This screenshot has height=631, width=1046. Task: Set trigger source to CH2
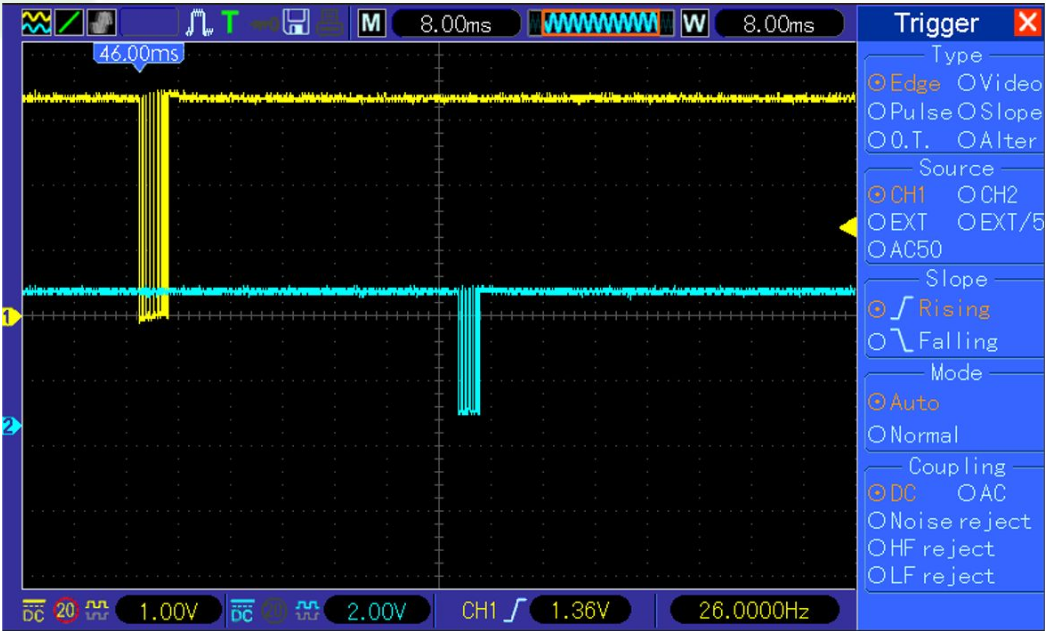click(x=987, y=195)
